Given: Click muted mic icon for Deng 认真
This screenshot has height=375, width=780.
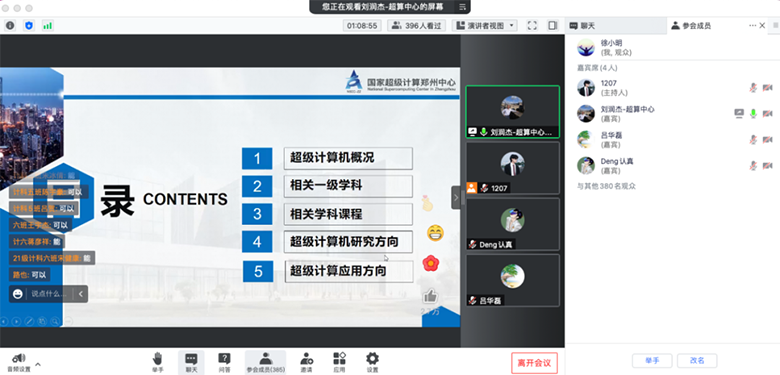Looking at the screenshot, I should (x=753, y=166).
